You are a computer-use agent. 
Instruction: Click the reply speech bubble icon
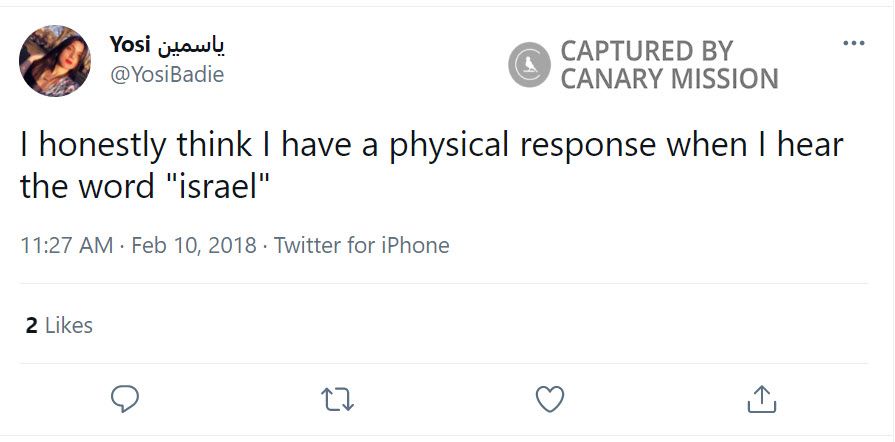pos(124,399)
